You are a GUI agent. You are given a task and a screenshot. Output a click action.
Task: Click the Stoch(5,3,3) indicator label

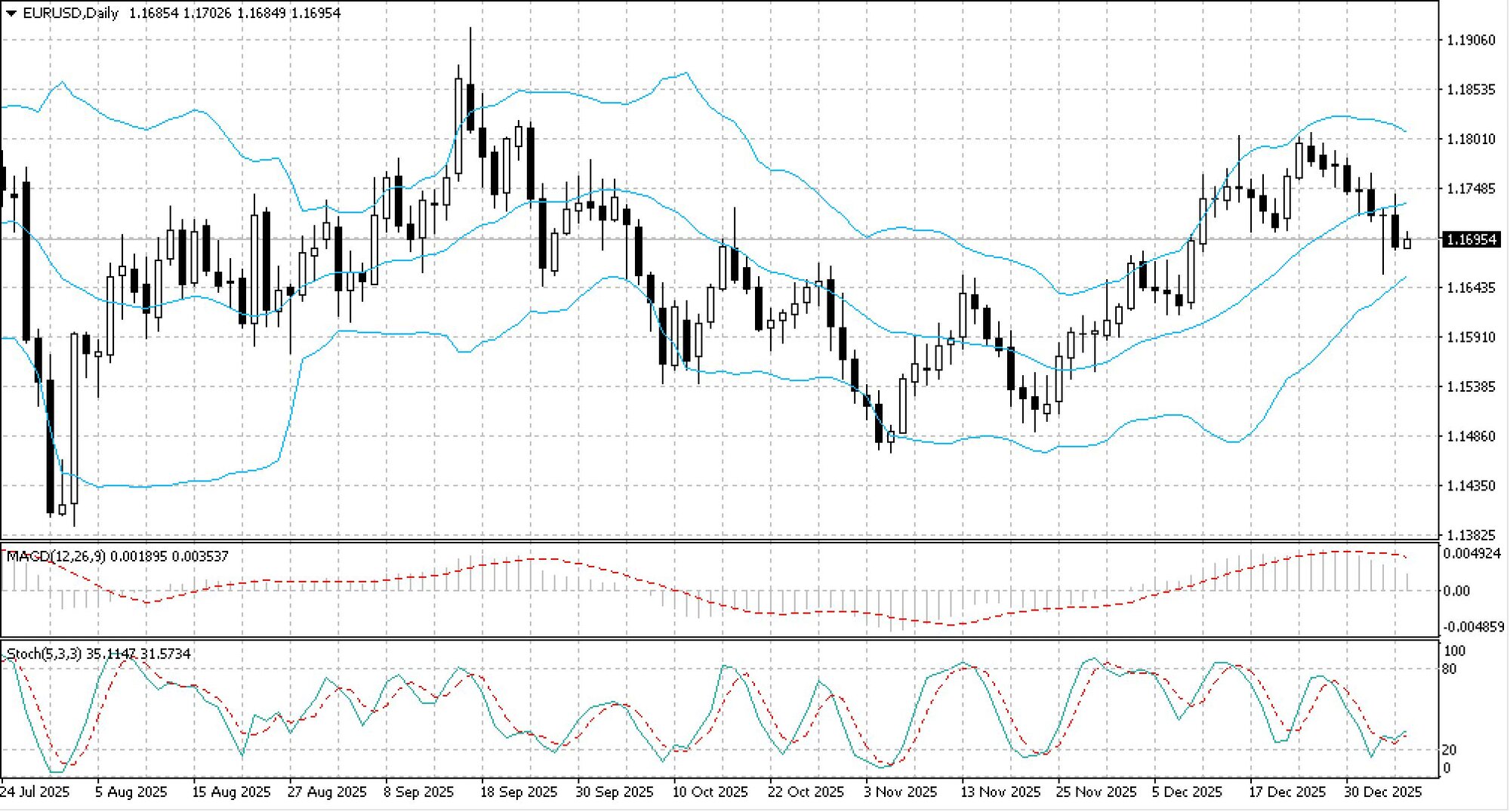42,654
